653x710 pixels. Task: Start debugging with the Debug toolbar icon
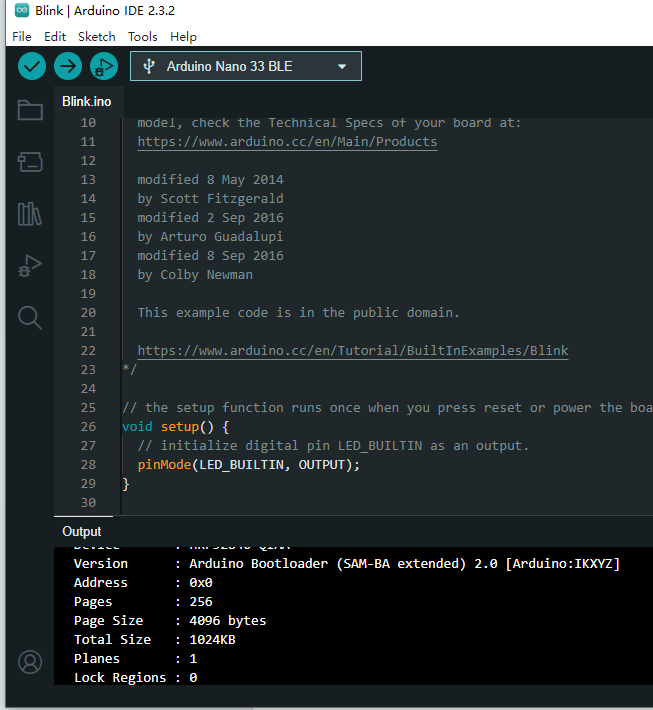[103, 66]
